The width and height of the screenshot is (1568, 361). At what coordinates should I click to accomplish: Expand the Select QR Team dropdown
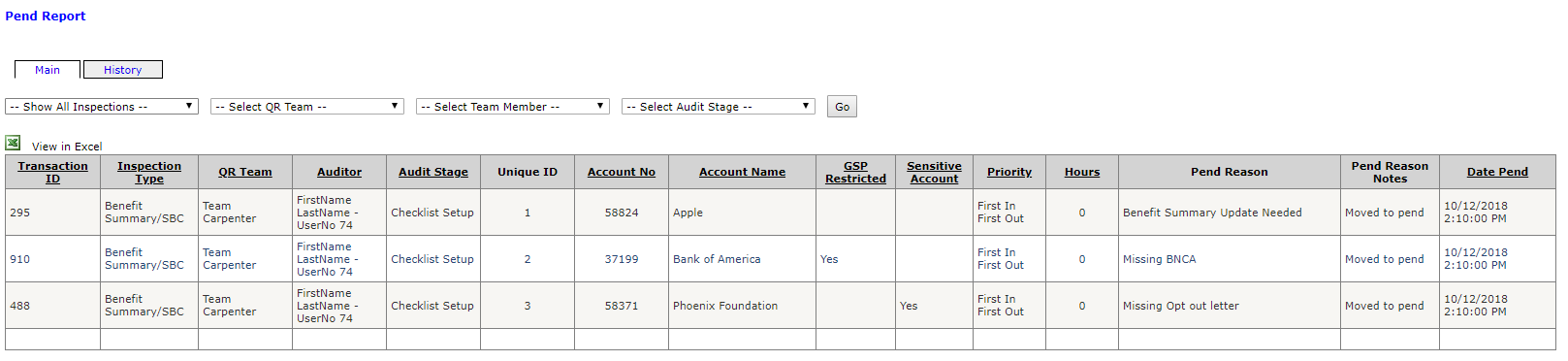tap(307, 107)
